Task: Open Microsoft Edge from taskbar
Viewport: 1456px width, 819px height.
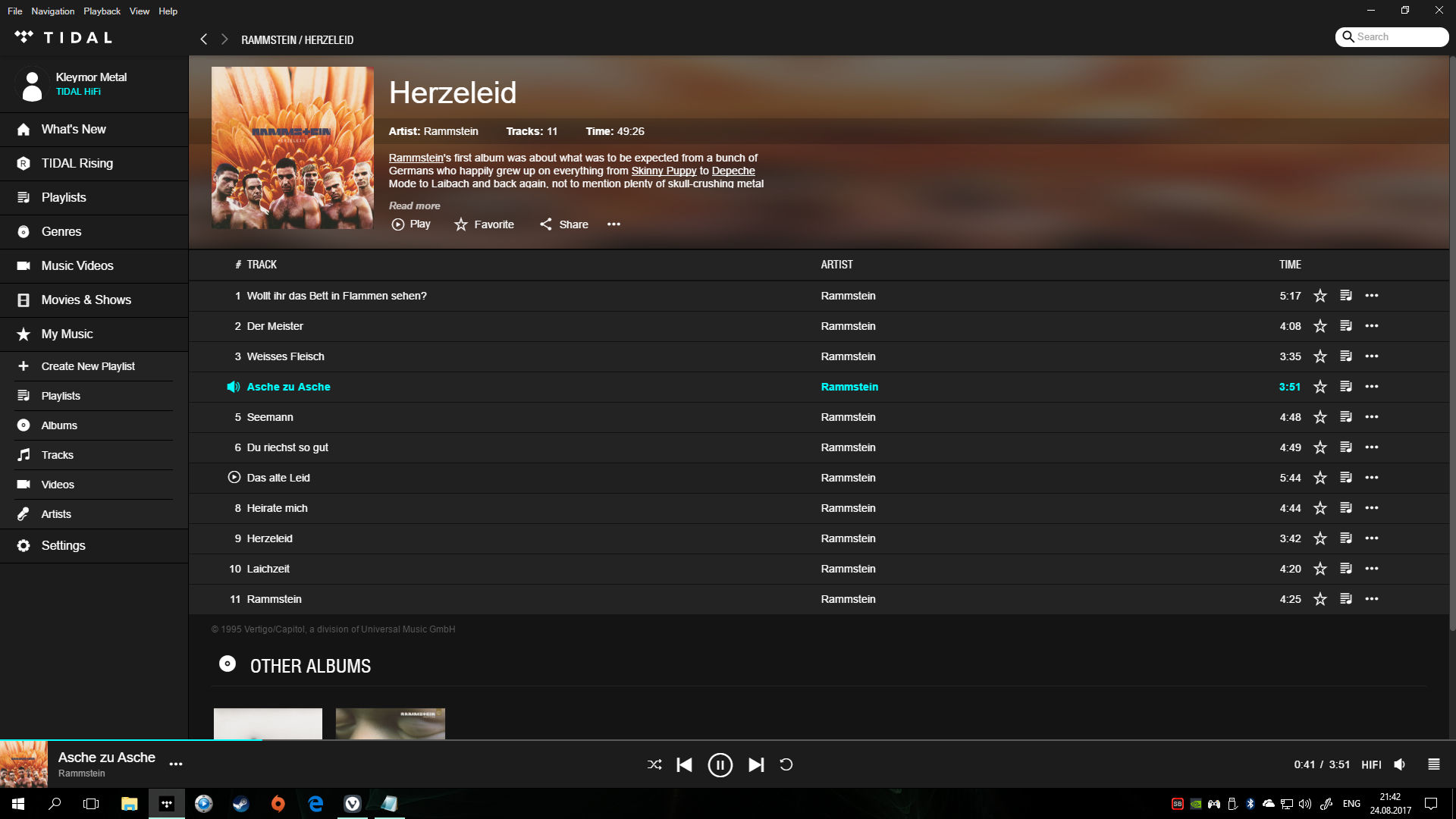Action: (x=315, y=804)
